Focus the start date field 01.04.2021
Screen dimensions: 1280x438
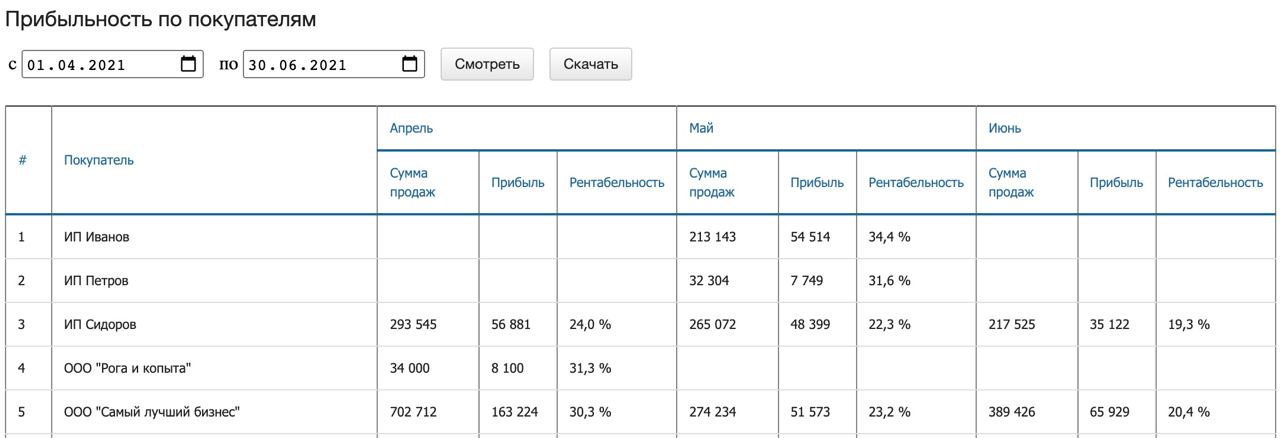pyautogui.click(x=112, y=64)
